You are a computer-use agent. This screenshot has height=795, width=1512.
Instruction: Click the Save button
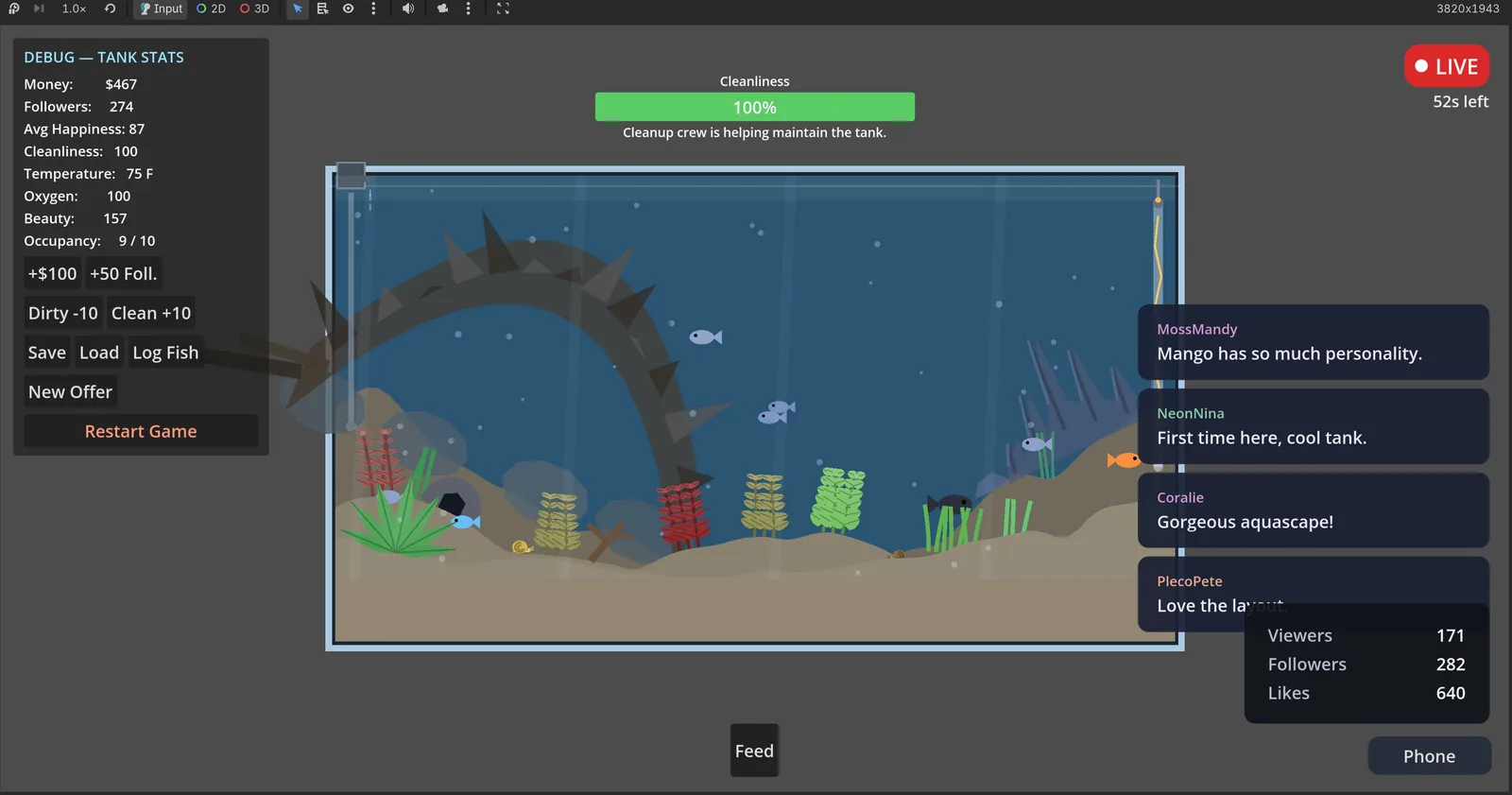47,353
